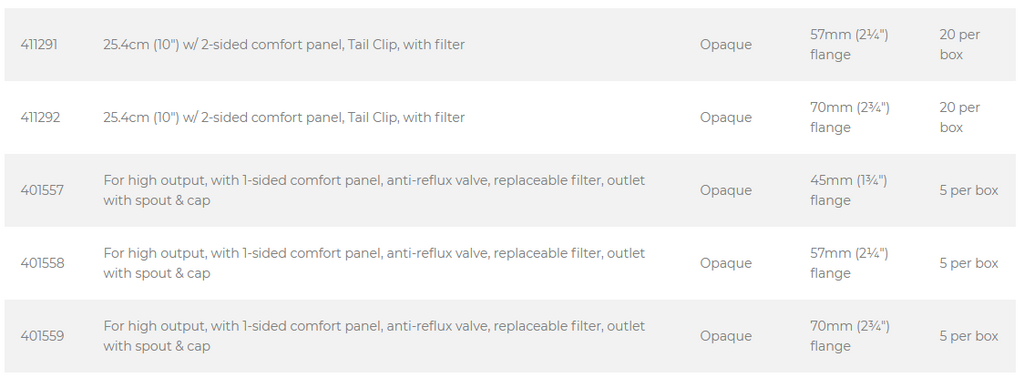Click 57mm flange size in 401558 row

click(850, 263)
